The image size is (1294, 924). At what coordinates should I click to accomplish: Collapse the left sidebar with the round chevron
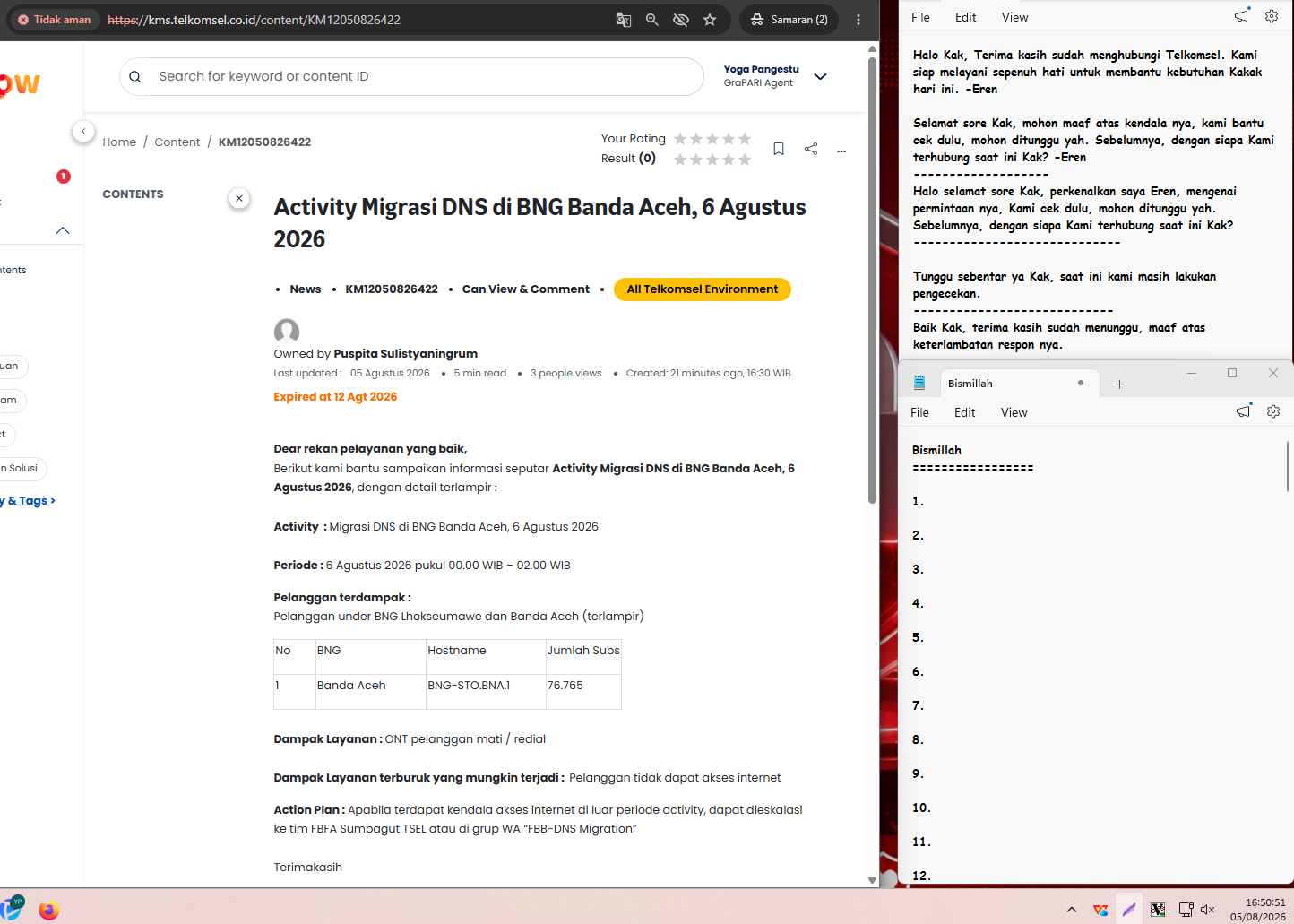click(x=83, y=131)
